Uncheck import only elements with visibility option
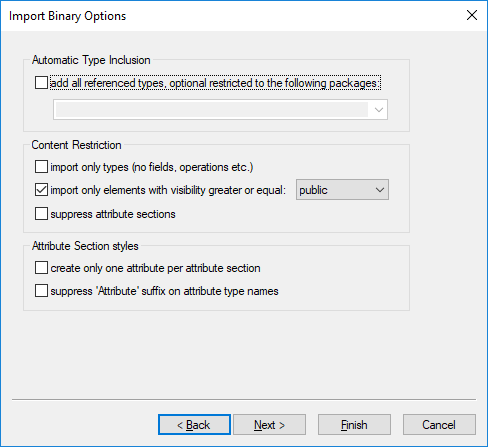The height and width of the screenshot is (447, 488). (x=41, y=190)
